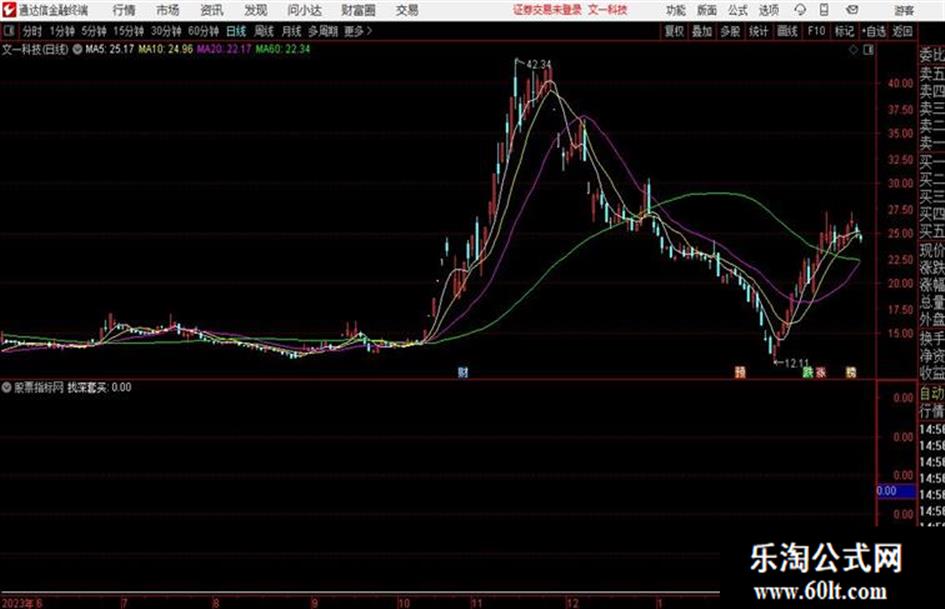Screen dimensions: 945x609
Task: Open the 发现 menu
Action: (x=256, y=10)
